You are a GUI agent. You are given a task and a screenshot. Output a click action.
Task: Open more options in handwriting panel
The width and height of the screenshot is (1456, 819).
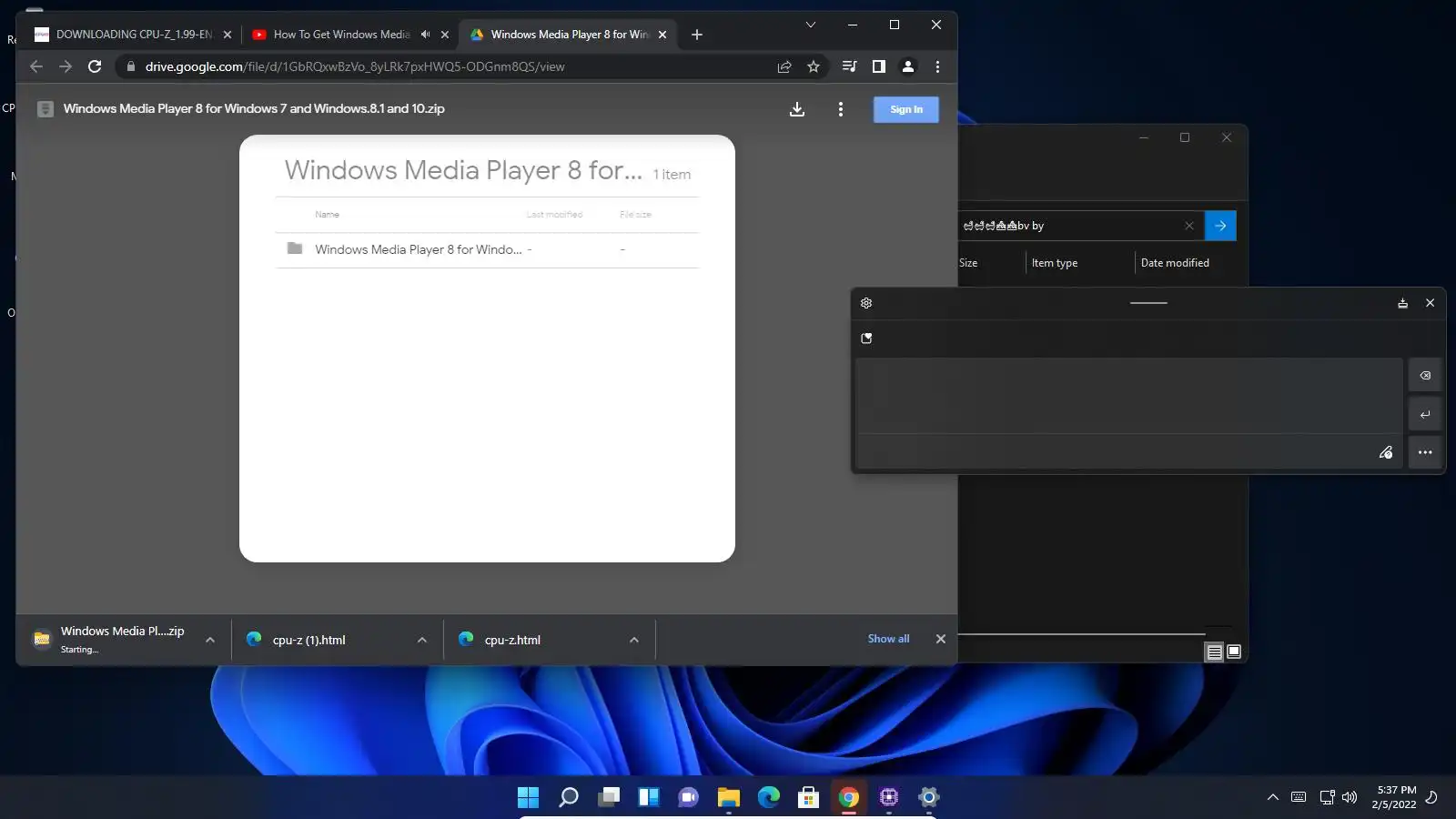(1425, 452)
